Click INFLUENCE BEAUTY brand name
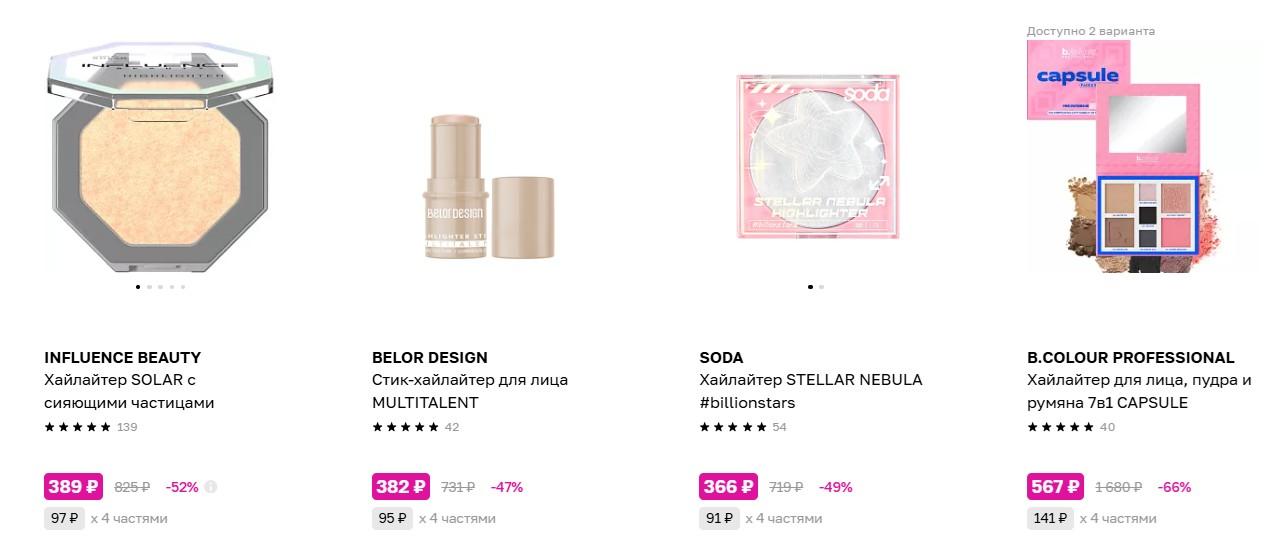 point(123,357)
